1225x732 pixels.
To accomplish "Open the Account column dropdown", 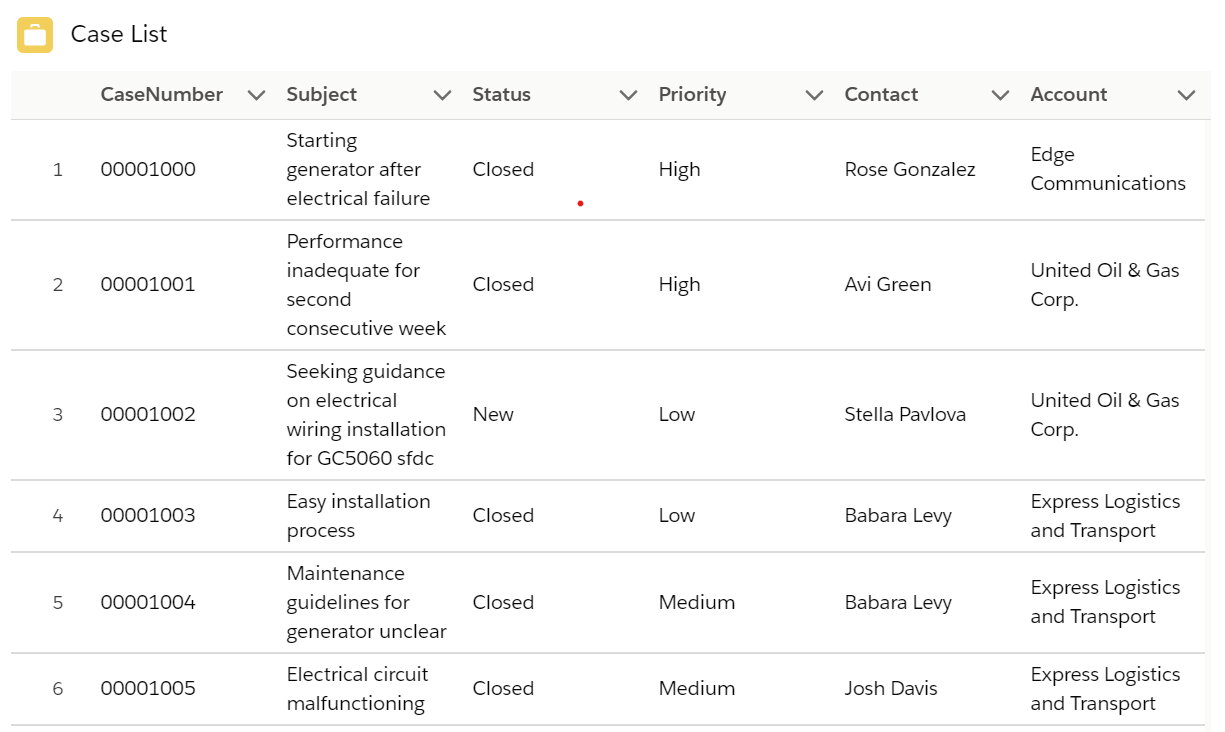I will 1186,95.
